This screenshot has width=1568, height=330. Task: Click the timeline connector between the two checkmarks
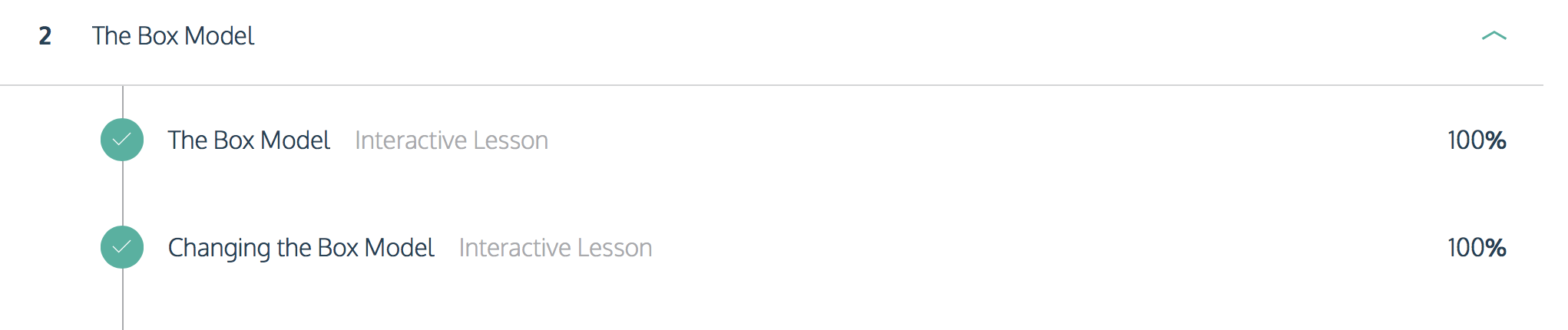(x=123, y=193)
